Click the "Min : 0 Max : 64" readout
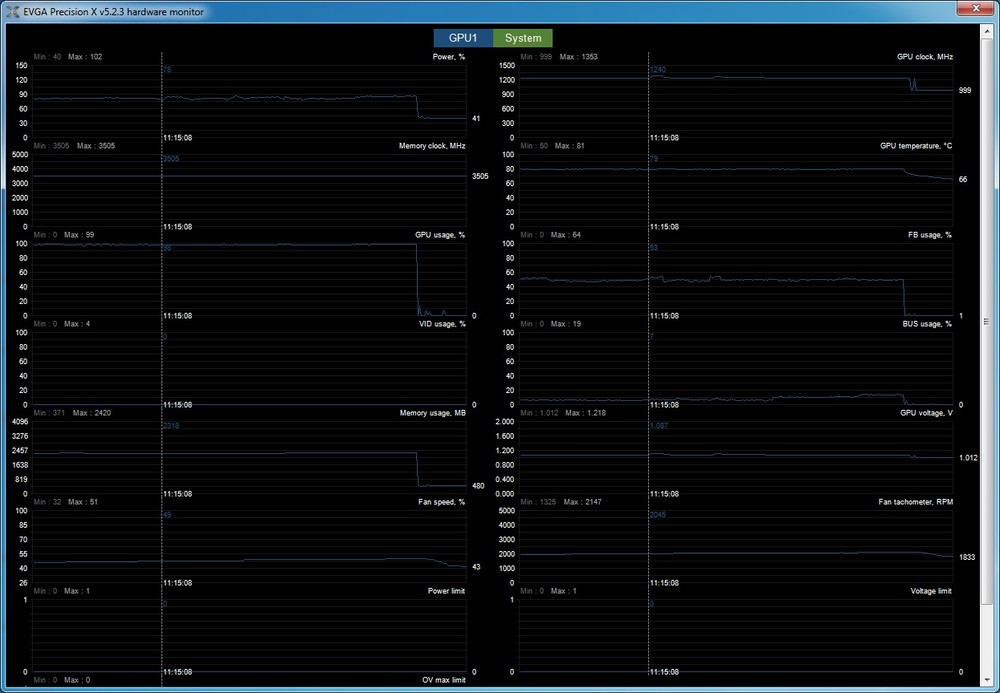Viewport: 1000px width, 693px height. coord(550,235)
